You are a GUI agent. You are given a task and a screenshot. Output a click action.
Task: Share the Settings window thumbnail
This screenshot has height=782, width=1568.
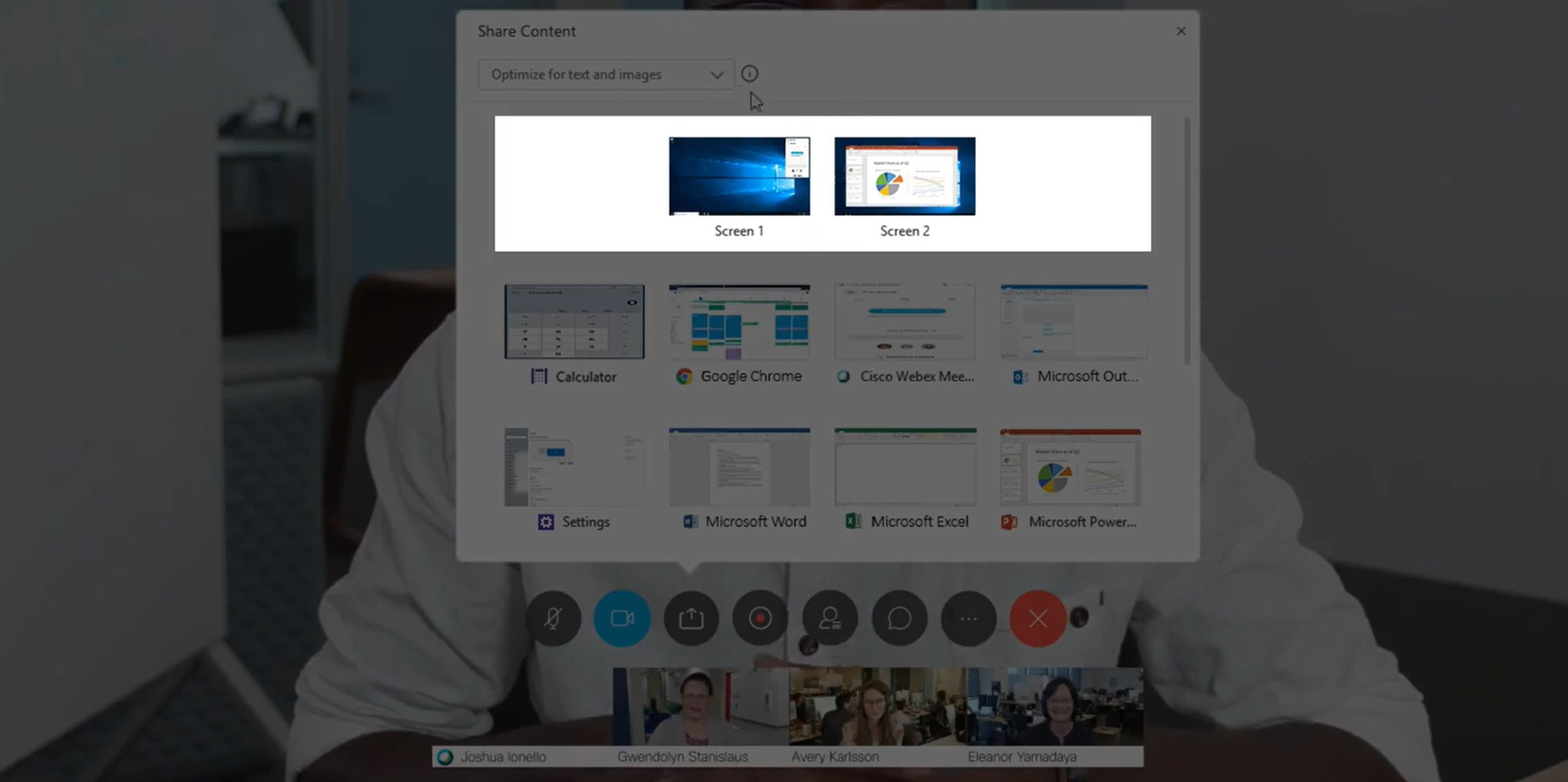pos(574,467)
